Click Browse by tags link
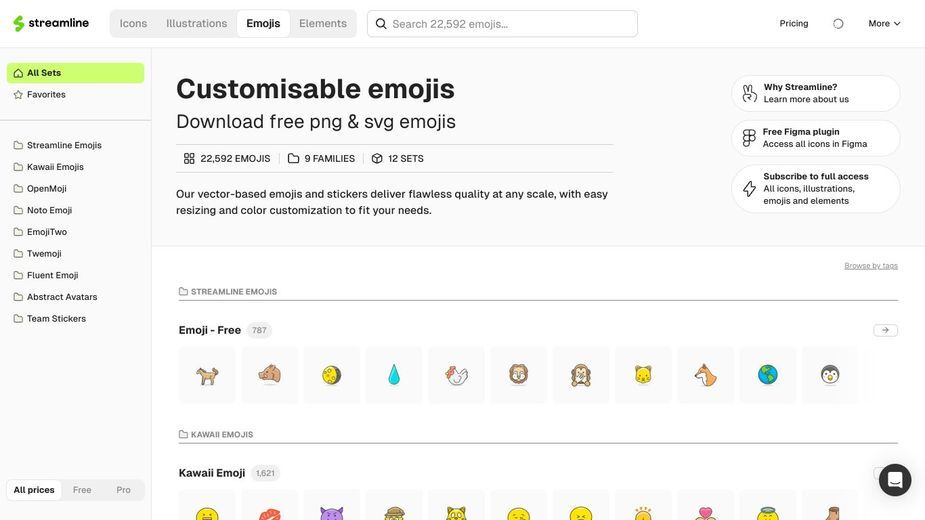 [871, 266]
